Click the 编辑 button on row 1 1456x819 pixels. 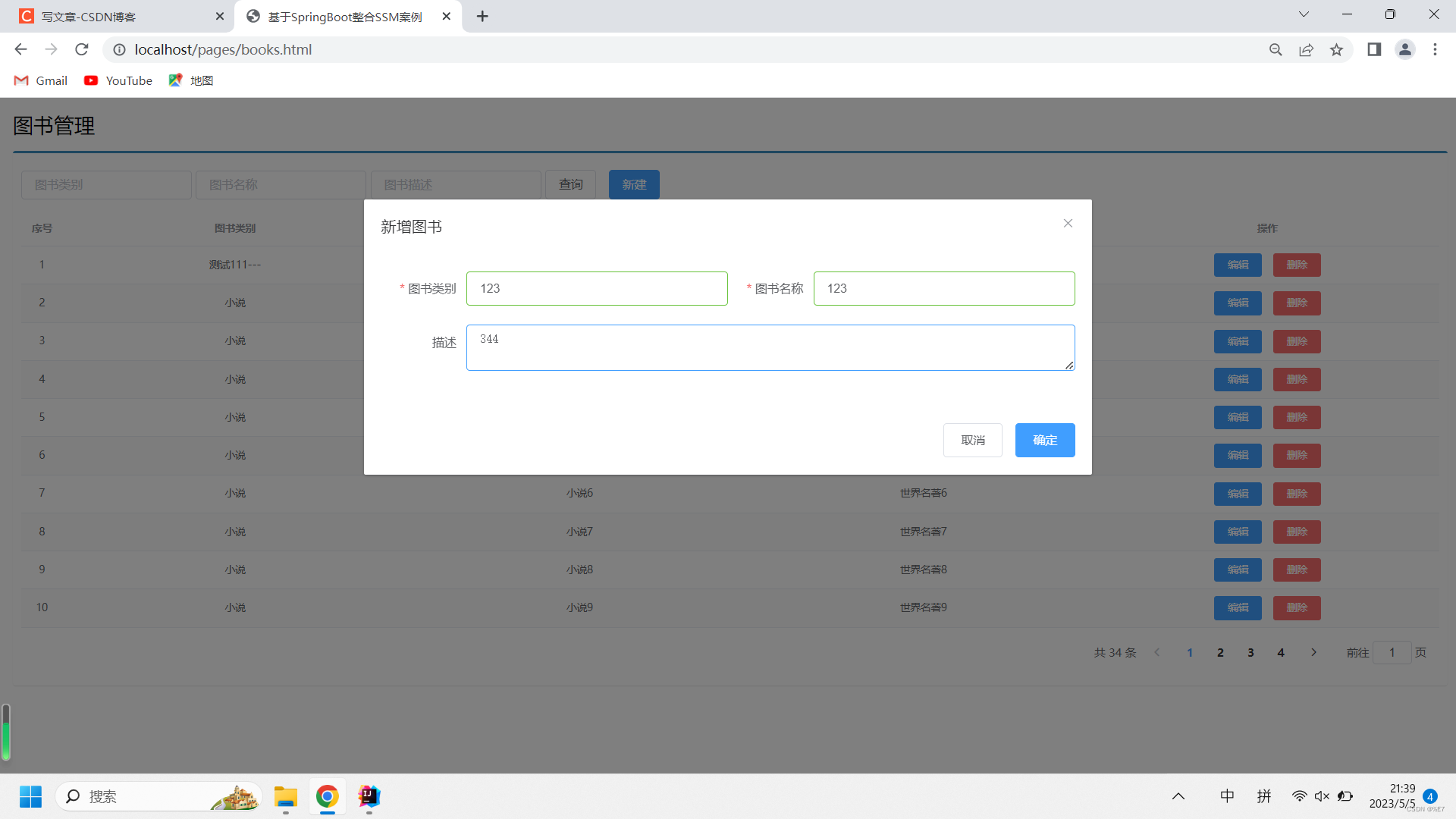(1237, 264)
